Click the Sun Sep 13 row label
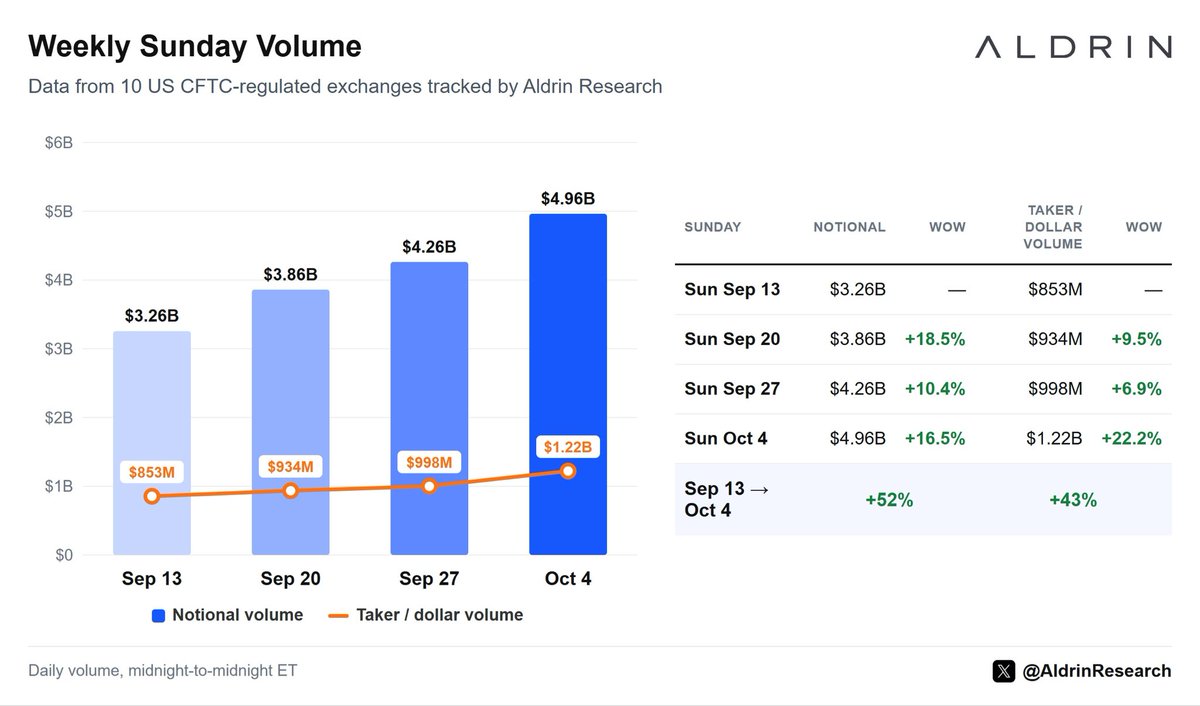Screen dimensions: 1200x706 coord(732,290)
